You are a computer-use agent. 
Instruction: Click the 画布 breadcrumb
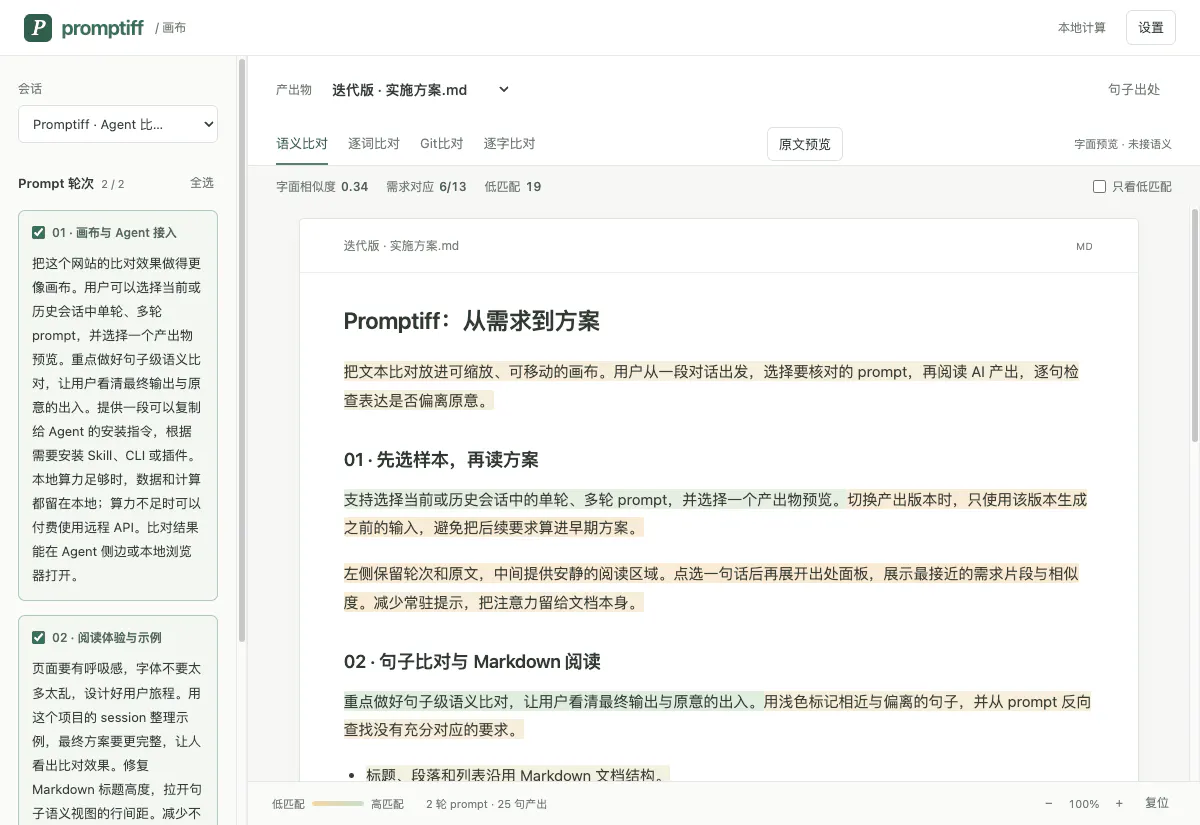point(174,28)
